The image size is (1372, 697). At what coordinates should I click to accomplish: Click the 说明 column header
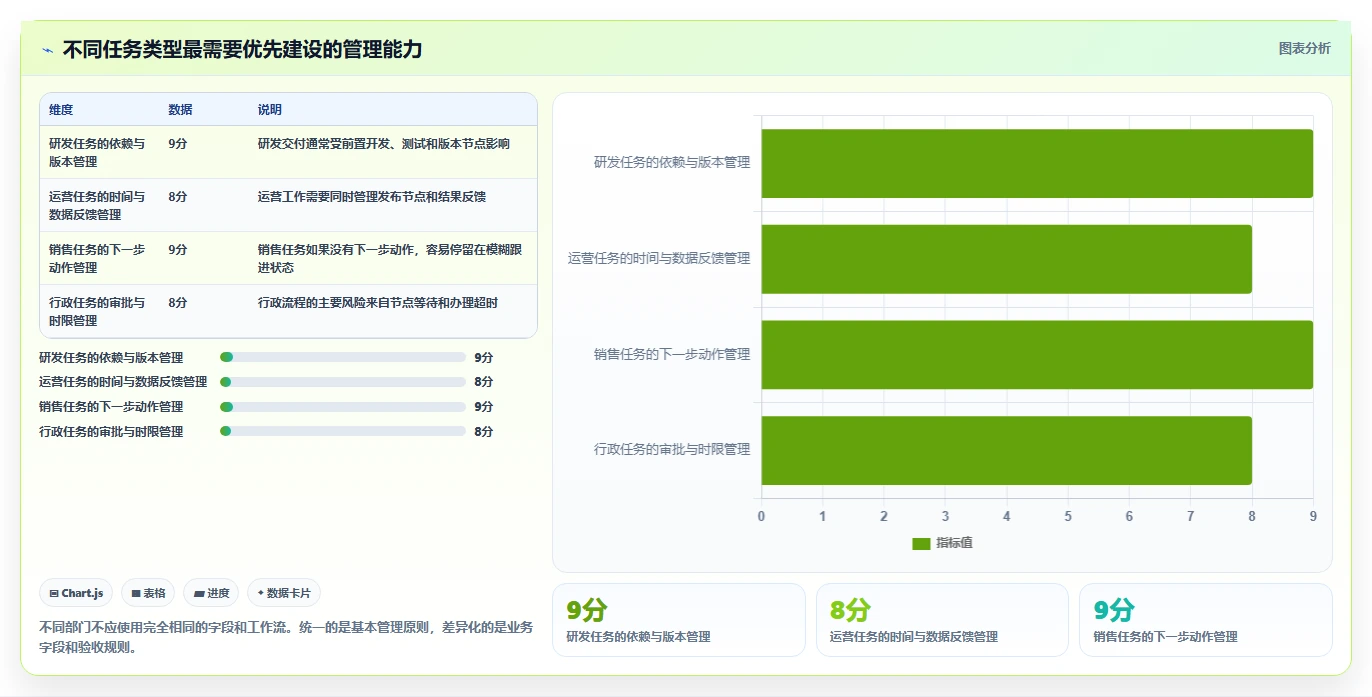coord(270,110)
